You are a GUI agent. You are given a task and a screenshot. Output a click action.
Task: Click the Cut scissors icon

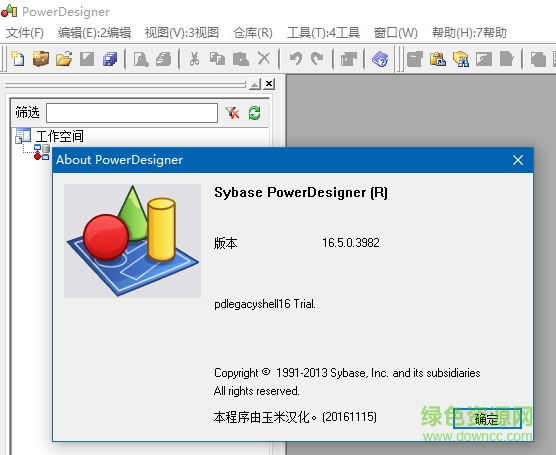pos(194,59)
